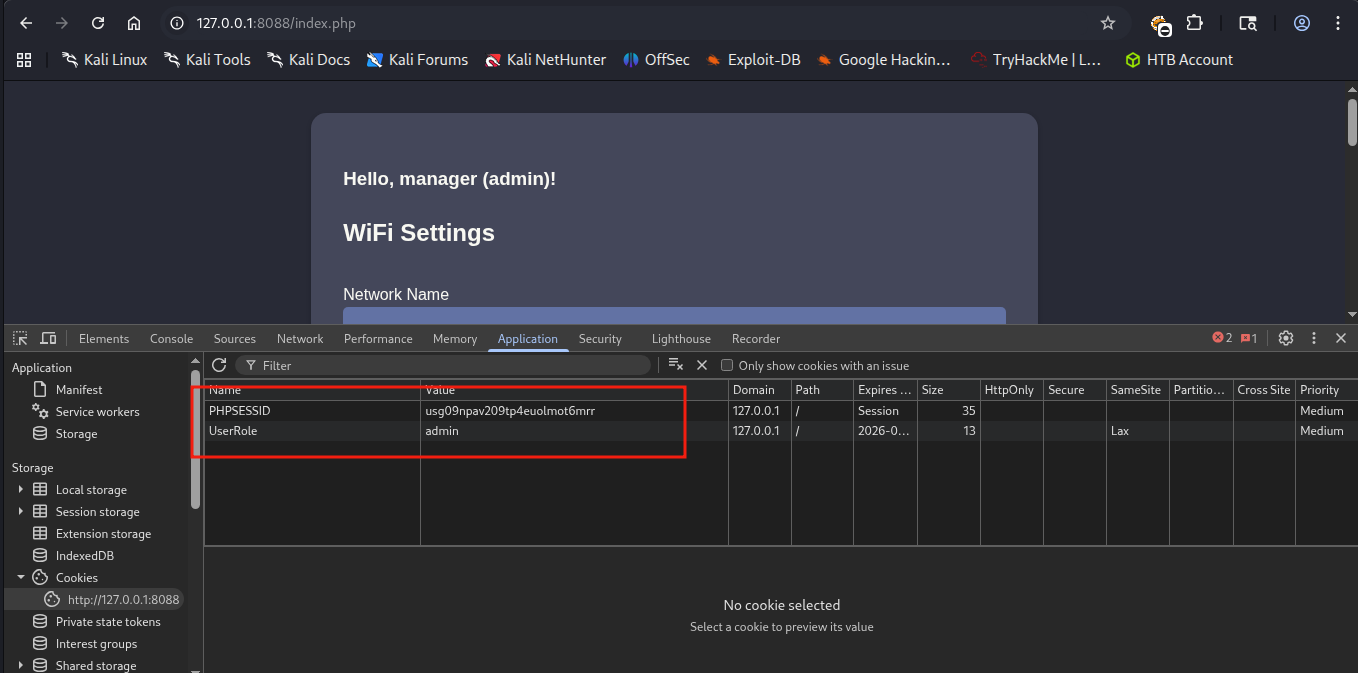Clear all cookies with the clear icon
Image resolution: width=1358 pixels, height=673 pixels.
click(x=675, y=365)
